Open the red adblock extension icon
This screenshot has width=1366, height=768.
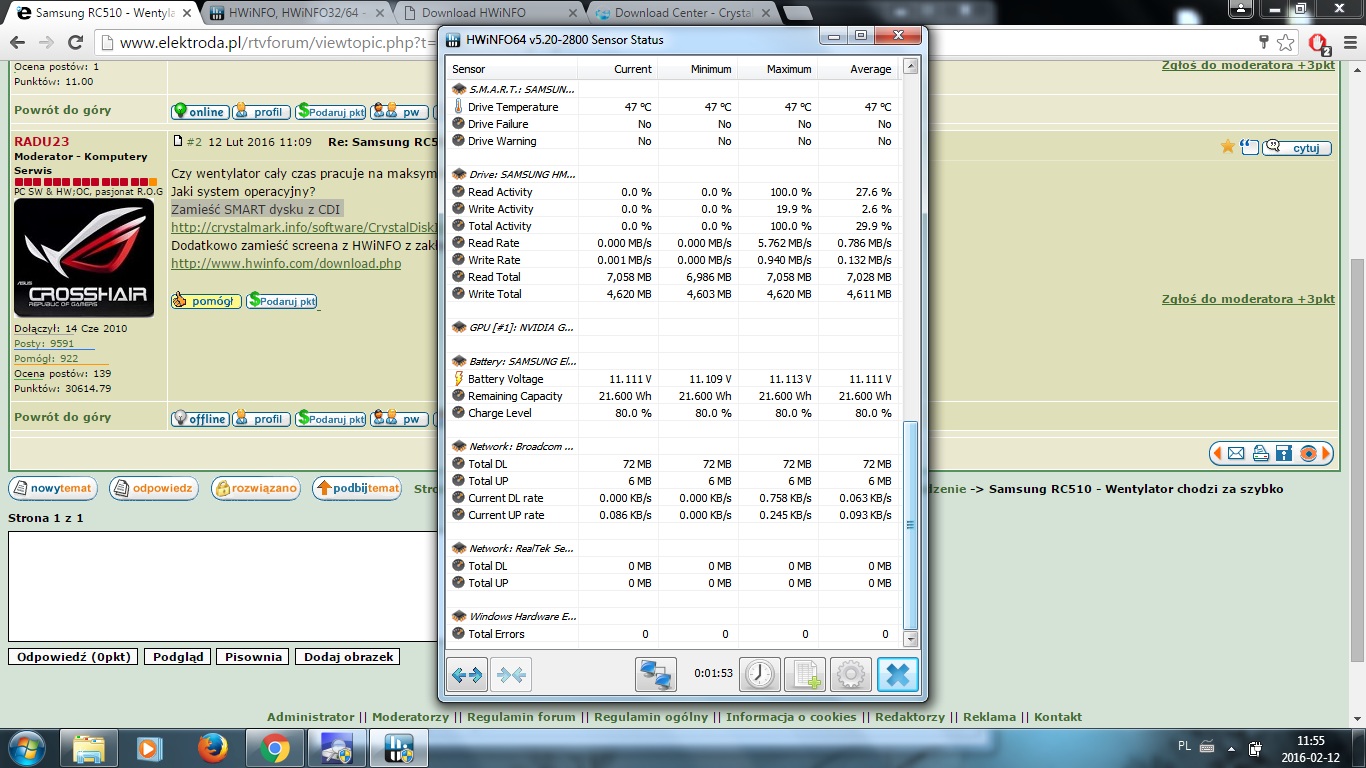(1318, 44)
